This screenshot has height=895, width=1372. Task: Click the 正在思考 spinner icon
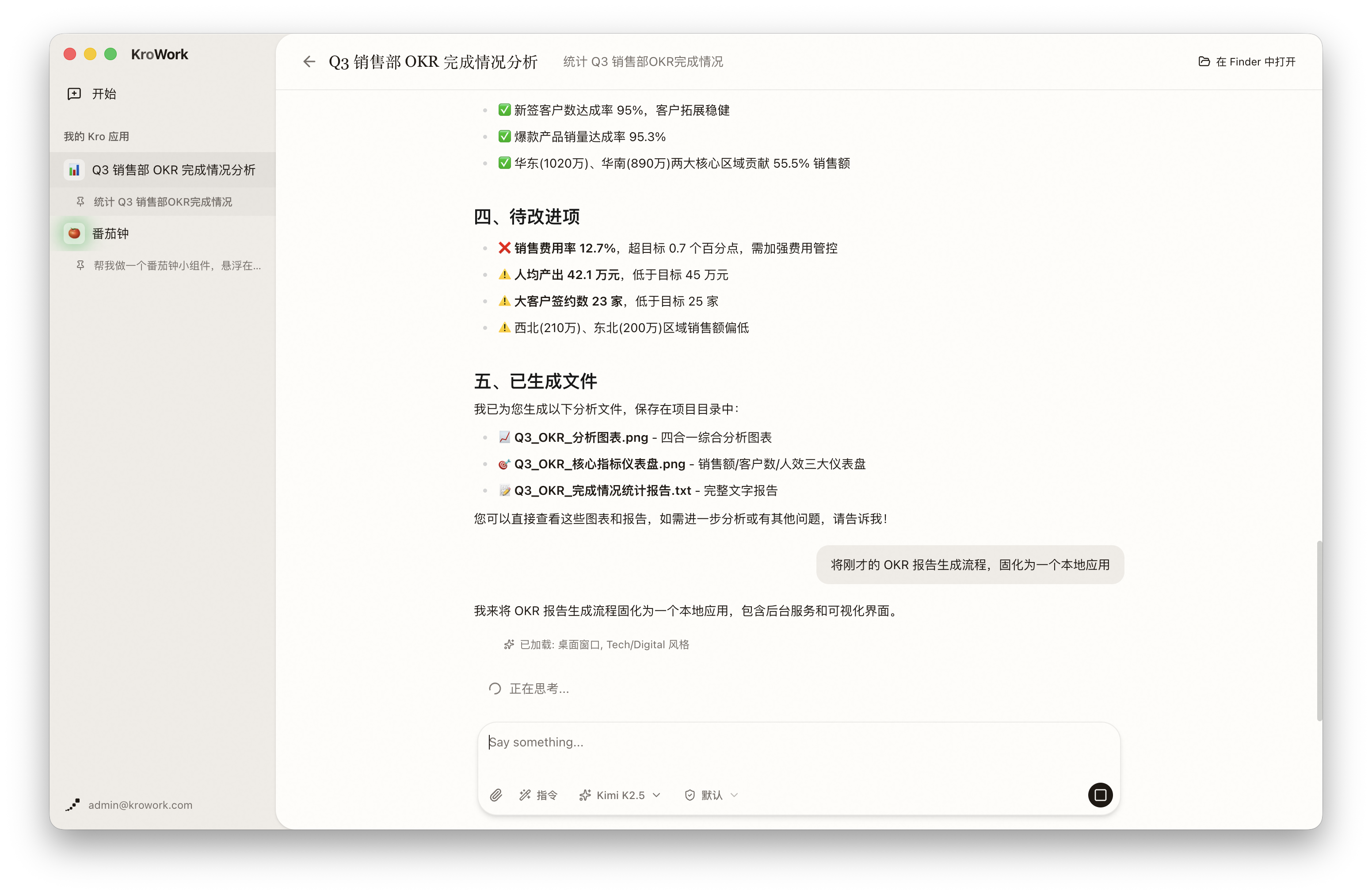pyautogui.click(x=495, y=688)
